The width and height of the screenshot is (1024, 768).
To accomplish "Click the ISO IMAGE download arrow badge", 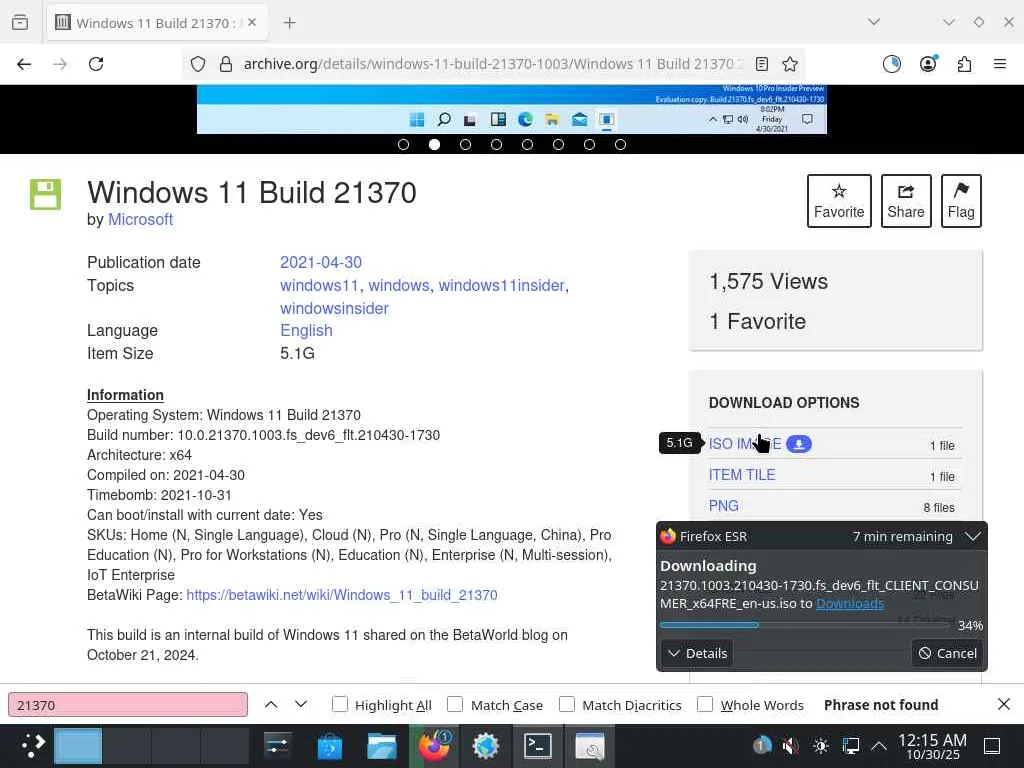I will (799, 444).
